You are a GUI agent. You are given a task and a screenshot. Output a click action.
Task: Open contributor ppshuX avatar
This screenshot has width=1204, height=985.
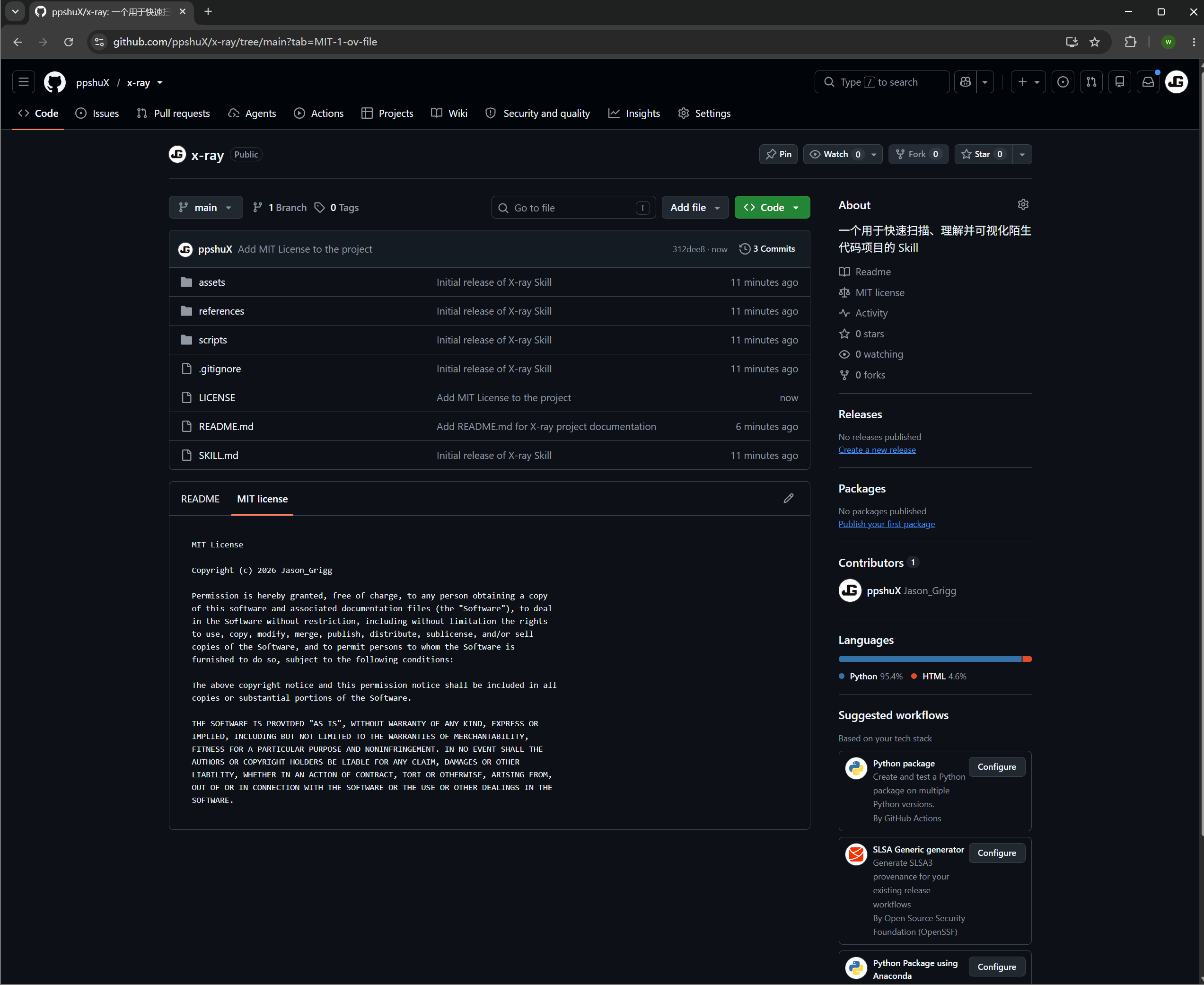pos(849,590)
